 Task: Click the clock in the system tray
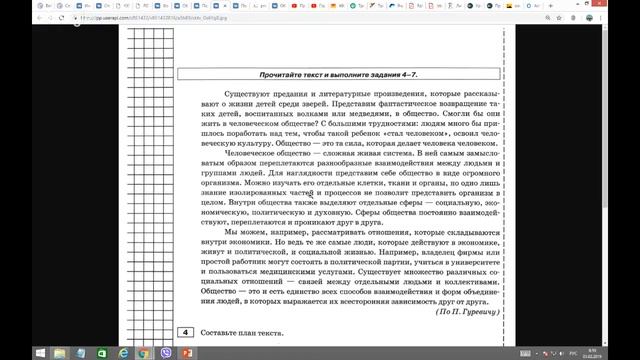tap(592, 353)
